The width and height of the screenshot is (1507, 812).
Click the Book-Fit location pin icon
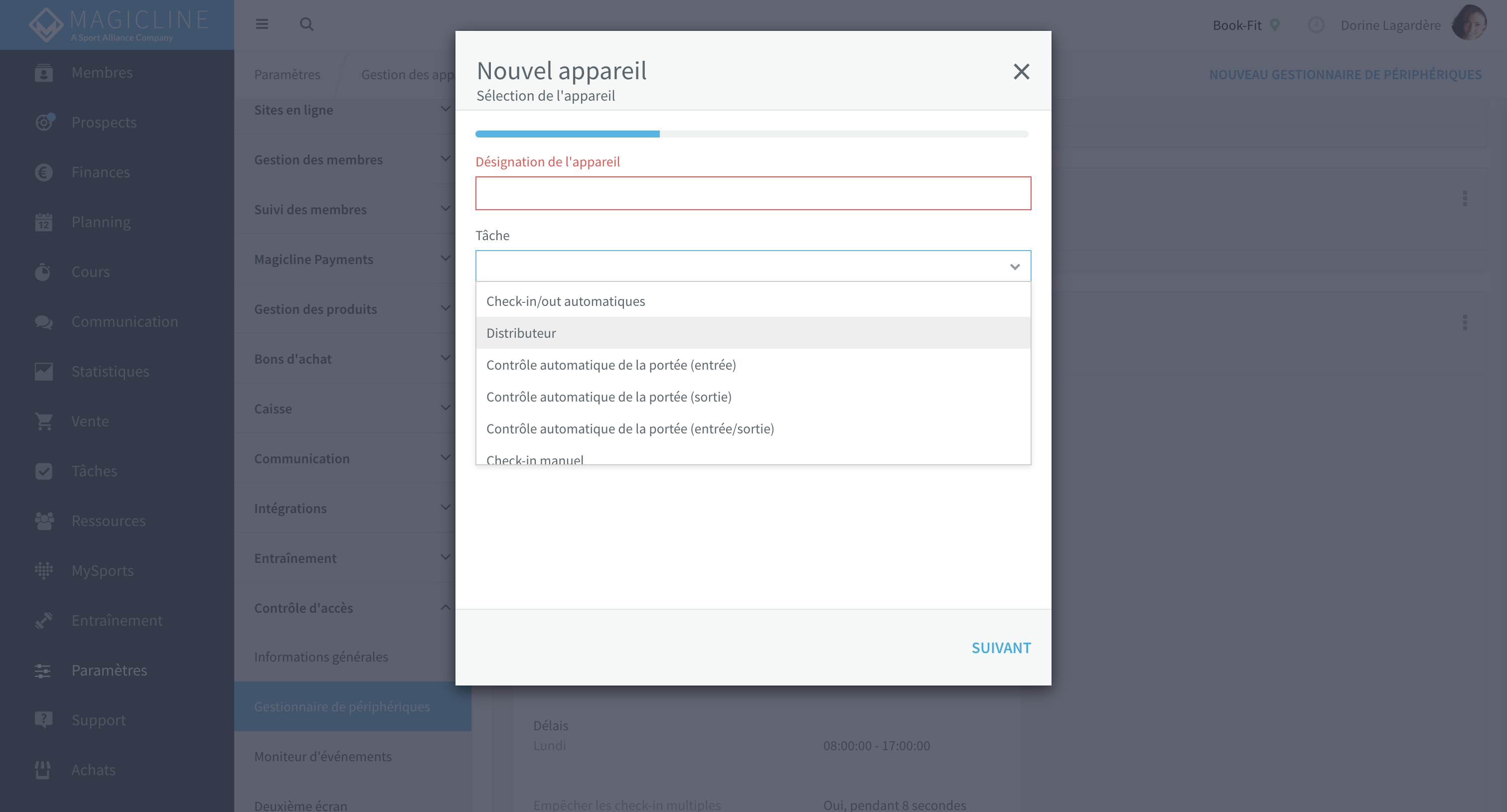(1275, 24)
